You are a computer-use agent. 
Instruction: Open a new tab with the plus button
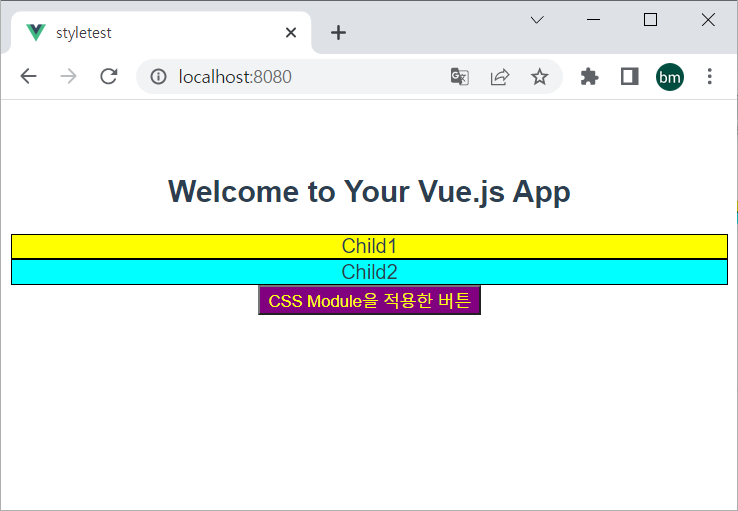click(x=338, y=32)
